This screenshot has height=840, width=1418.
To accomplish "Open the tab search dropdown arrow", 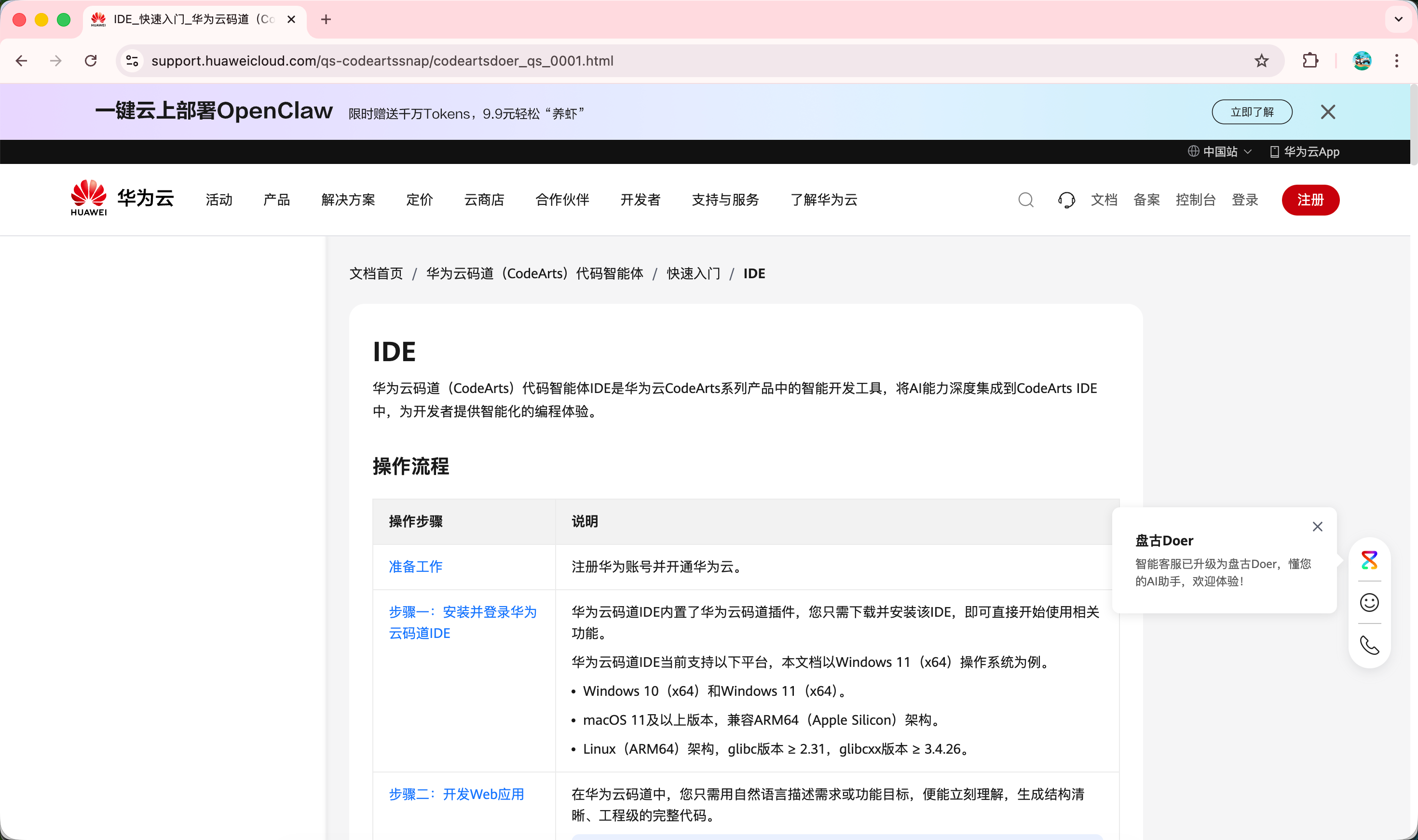I will tap(1398, 19).
